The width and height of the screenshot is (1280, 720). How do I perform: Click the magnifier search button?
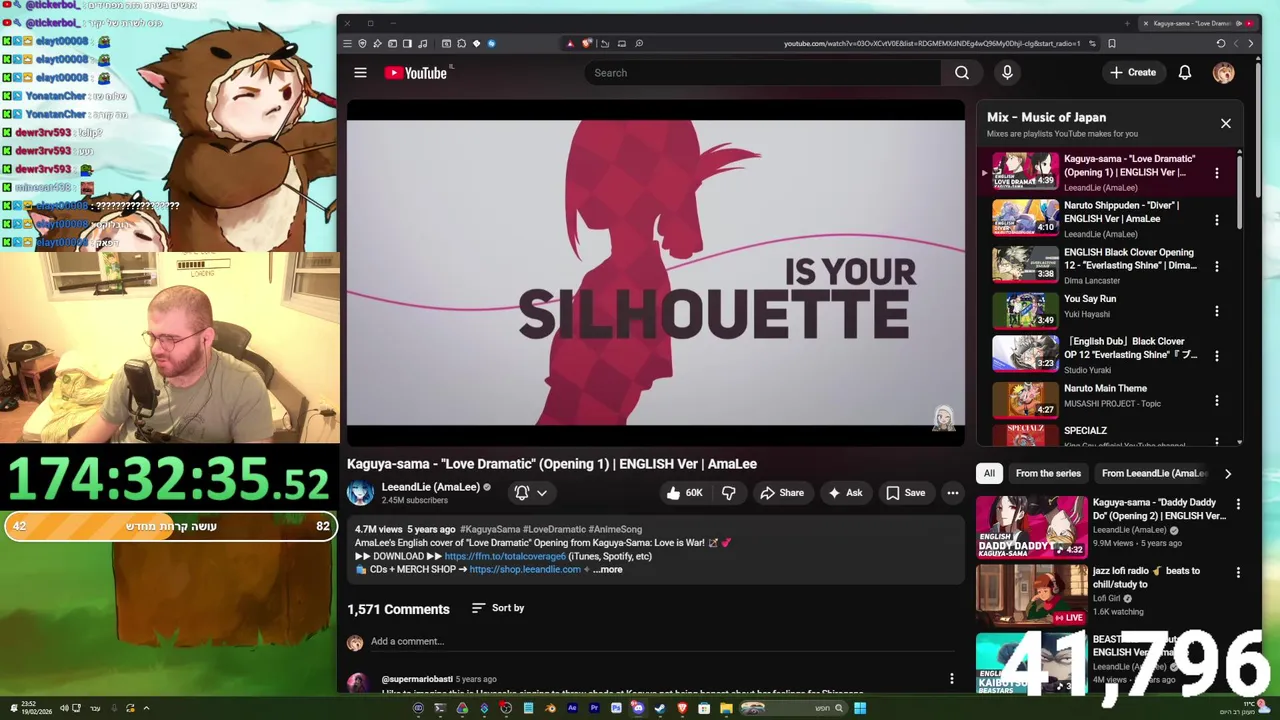(x=961, y=72)
